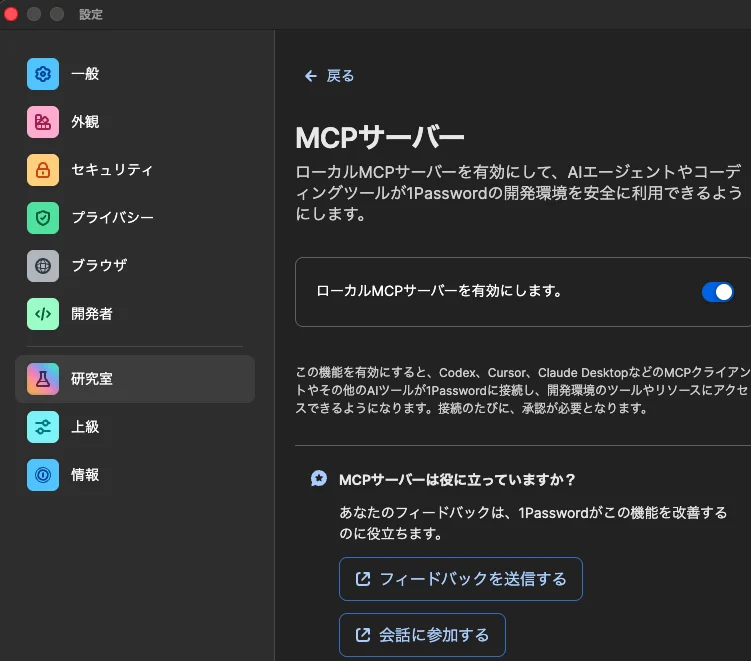Select セキュリティ in the sidebar
Viewport: 751px width, 661px height.
pos(135,170)
